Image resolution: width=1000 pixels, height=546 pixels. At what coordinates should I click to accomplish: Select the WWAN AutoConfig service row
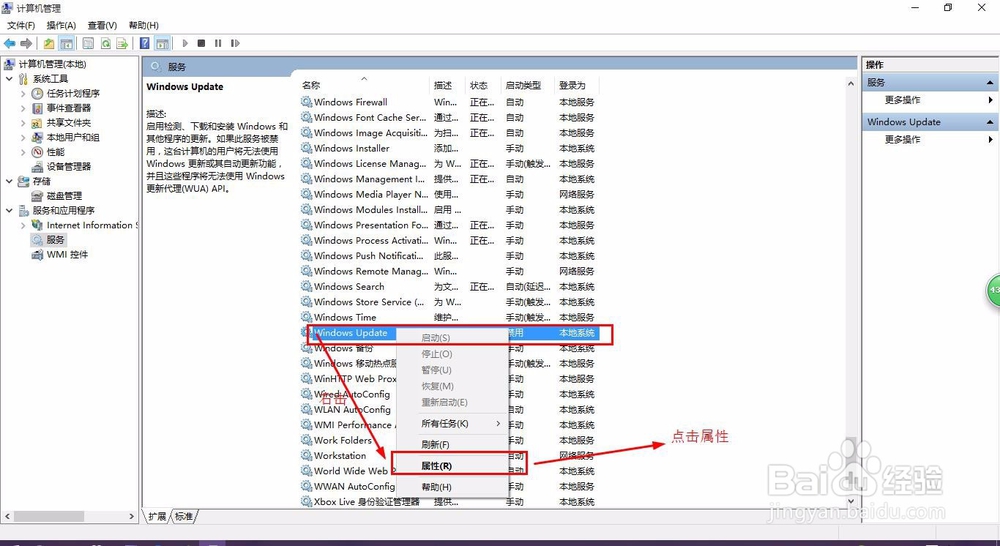click(x=450, y=486)
